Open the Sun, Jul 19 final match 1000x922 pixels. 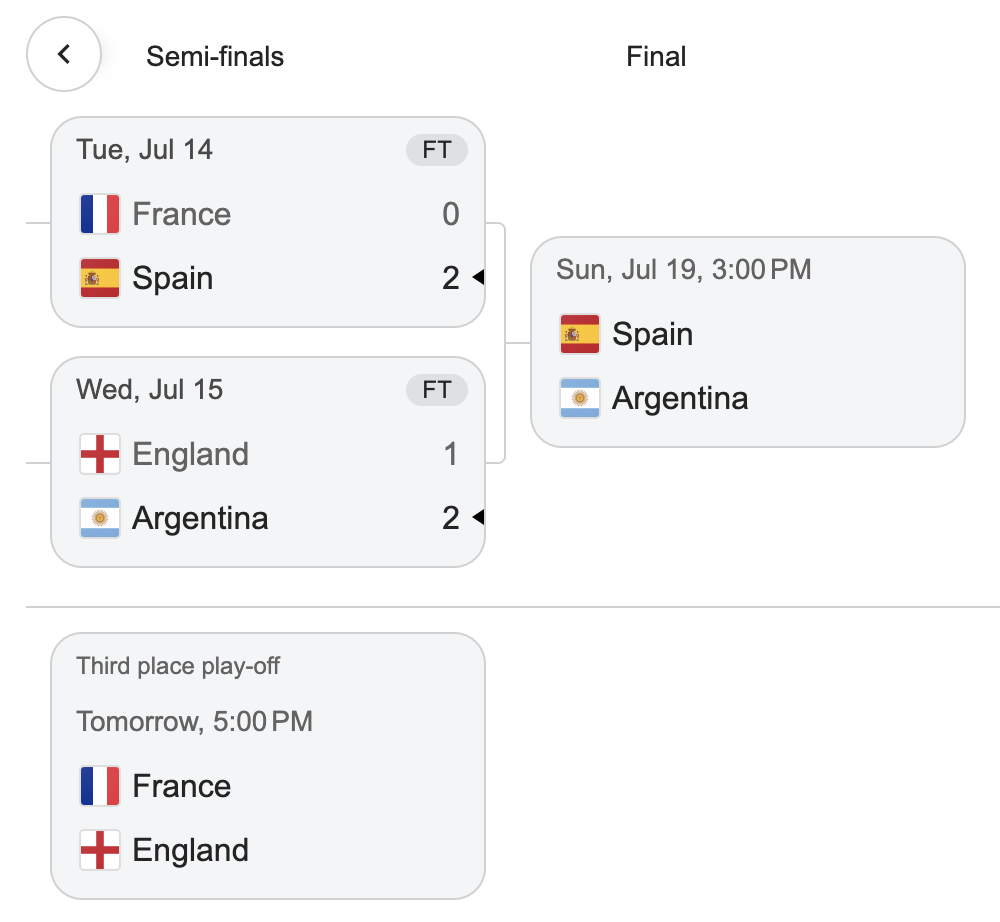(747, 342)
